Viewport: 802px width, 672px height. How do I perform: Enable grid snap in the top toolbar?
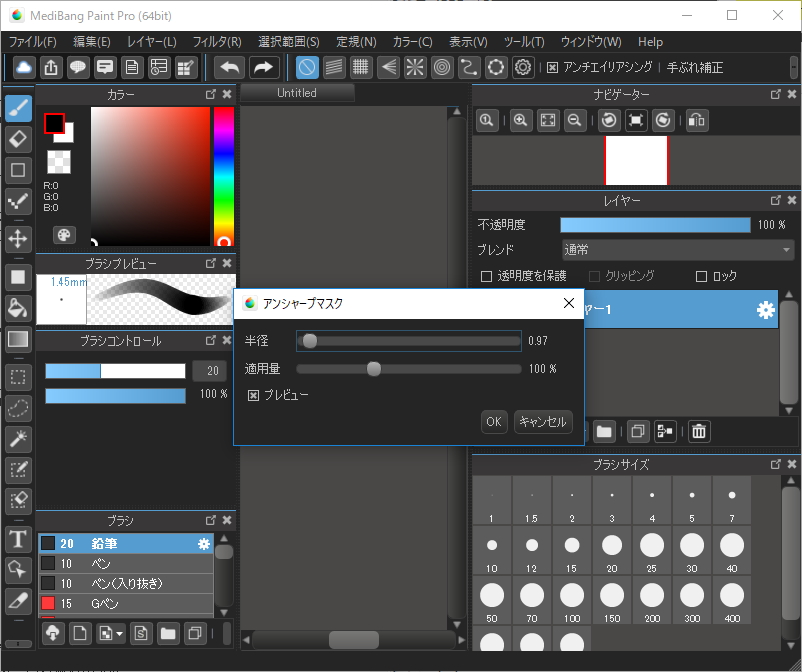pos(360,67)
